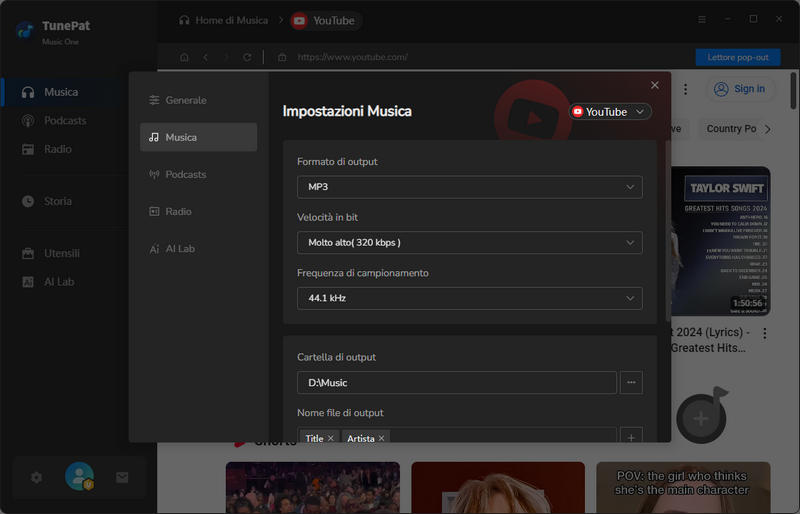
Task: Go back in embedded browser
Action: tap(206, 57)
